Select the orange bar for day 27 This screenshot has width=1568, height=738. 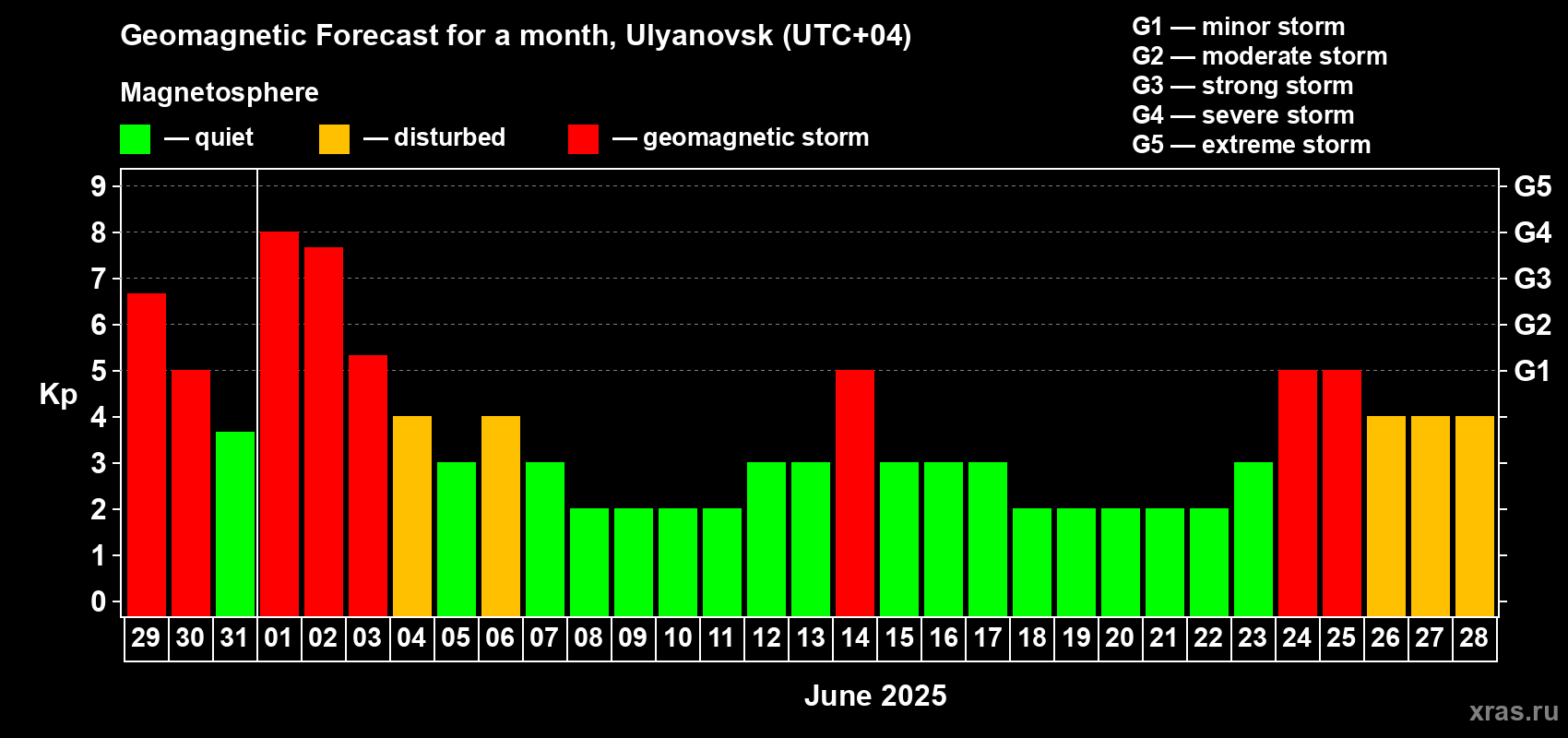(1431, 517)
